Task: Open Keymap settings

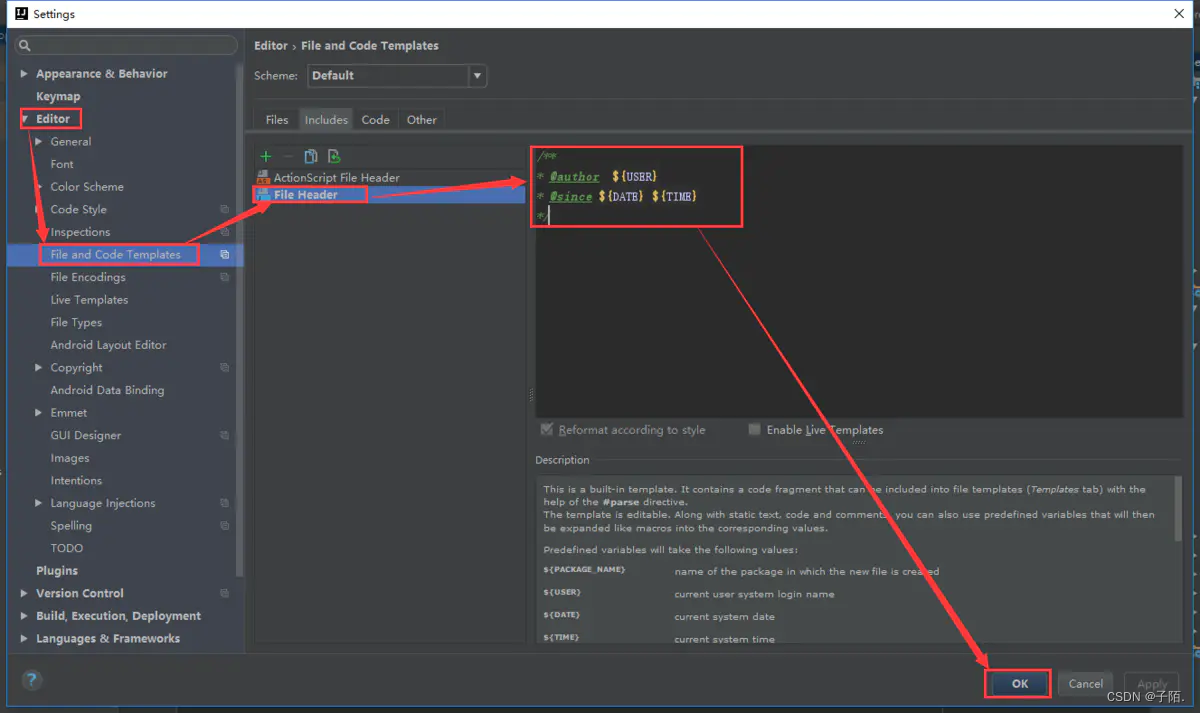Action: coord(58,96)
